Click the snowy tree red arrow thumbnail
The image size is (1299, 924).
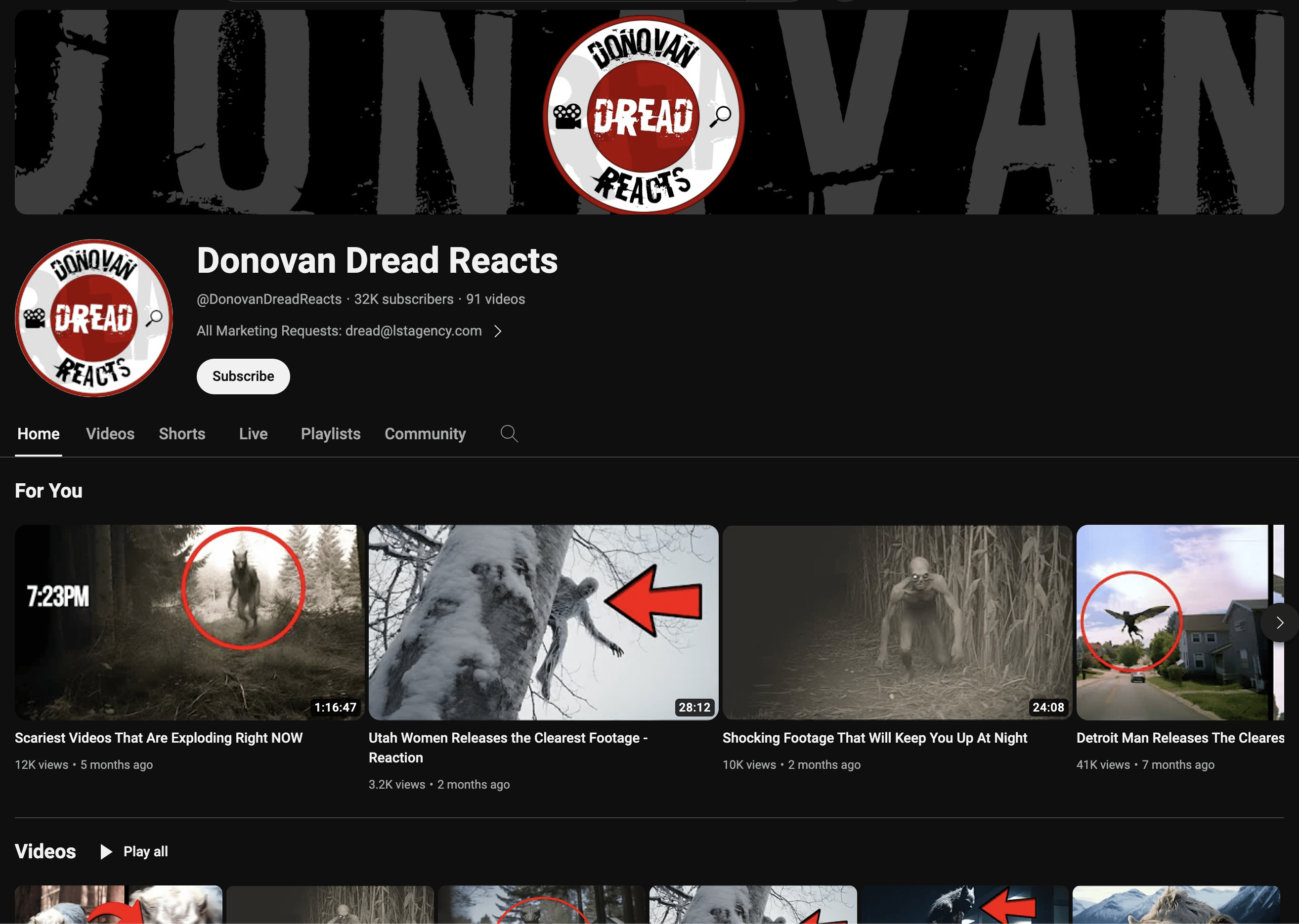[543, 622]
